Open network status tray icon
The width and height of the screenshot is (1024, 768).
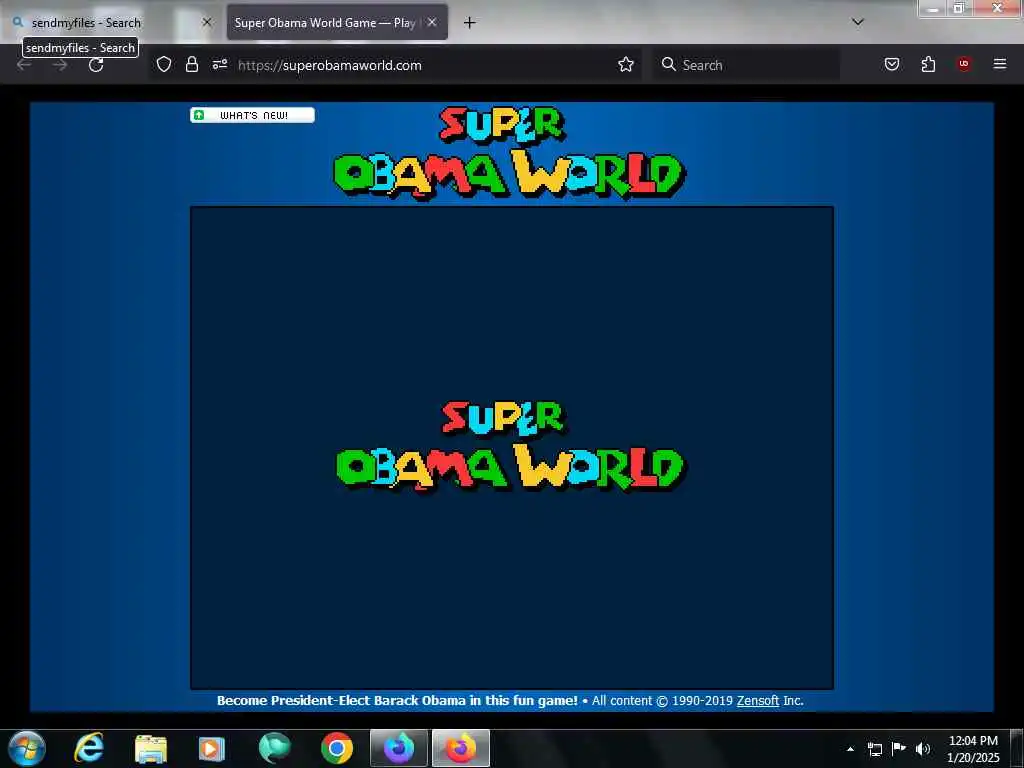coord(874,749)
